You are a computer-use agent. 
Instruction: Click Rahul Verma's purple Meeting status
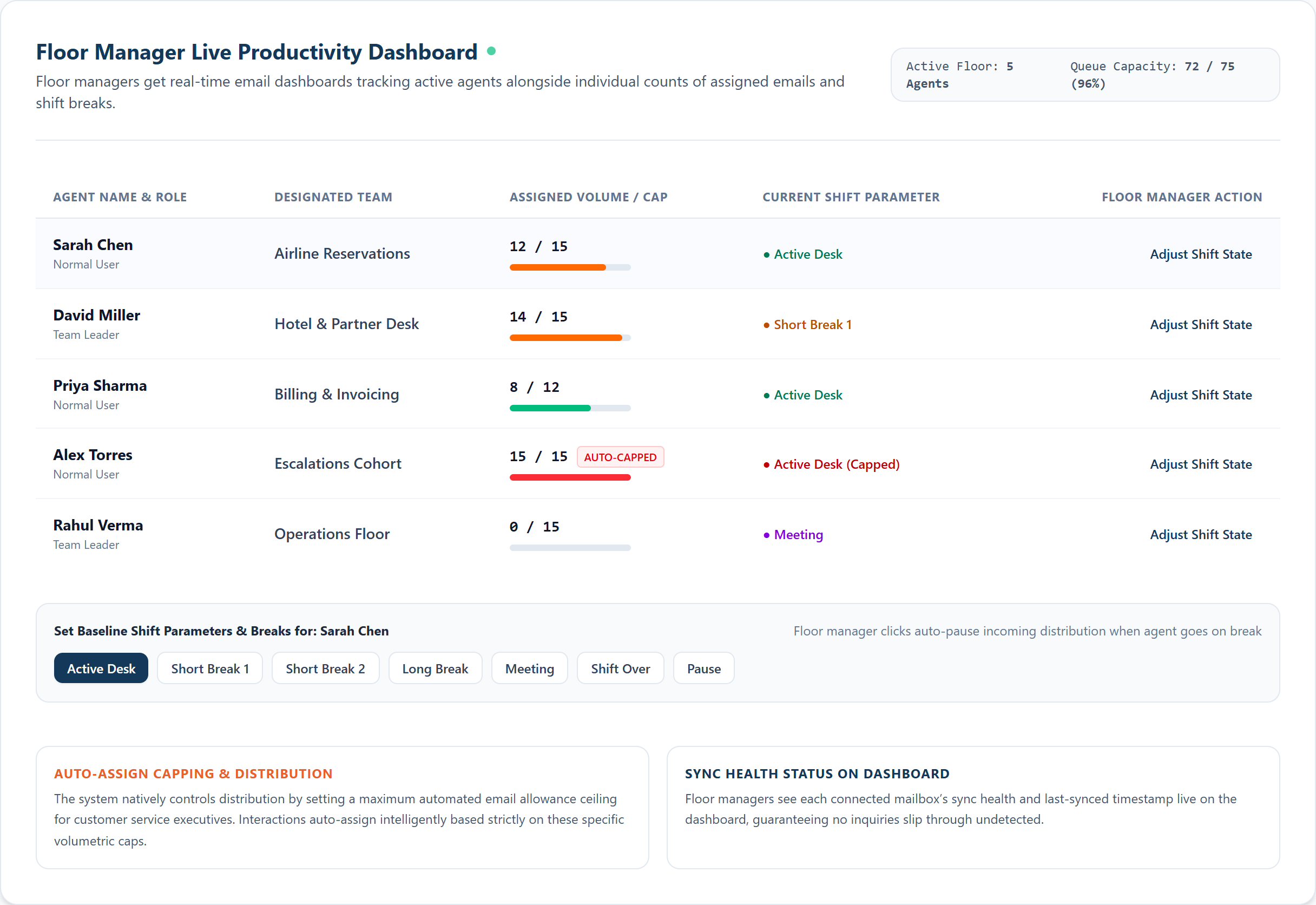pos(793,534)
